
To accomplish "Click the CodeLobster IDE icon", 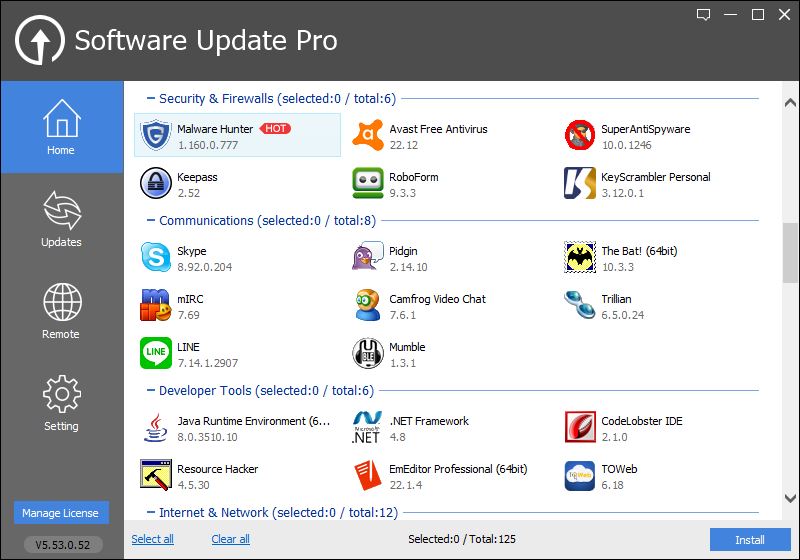I will pyautogui.click(x=580, y=427).
